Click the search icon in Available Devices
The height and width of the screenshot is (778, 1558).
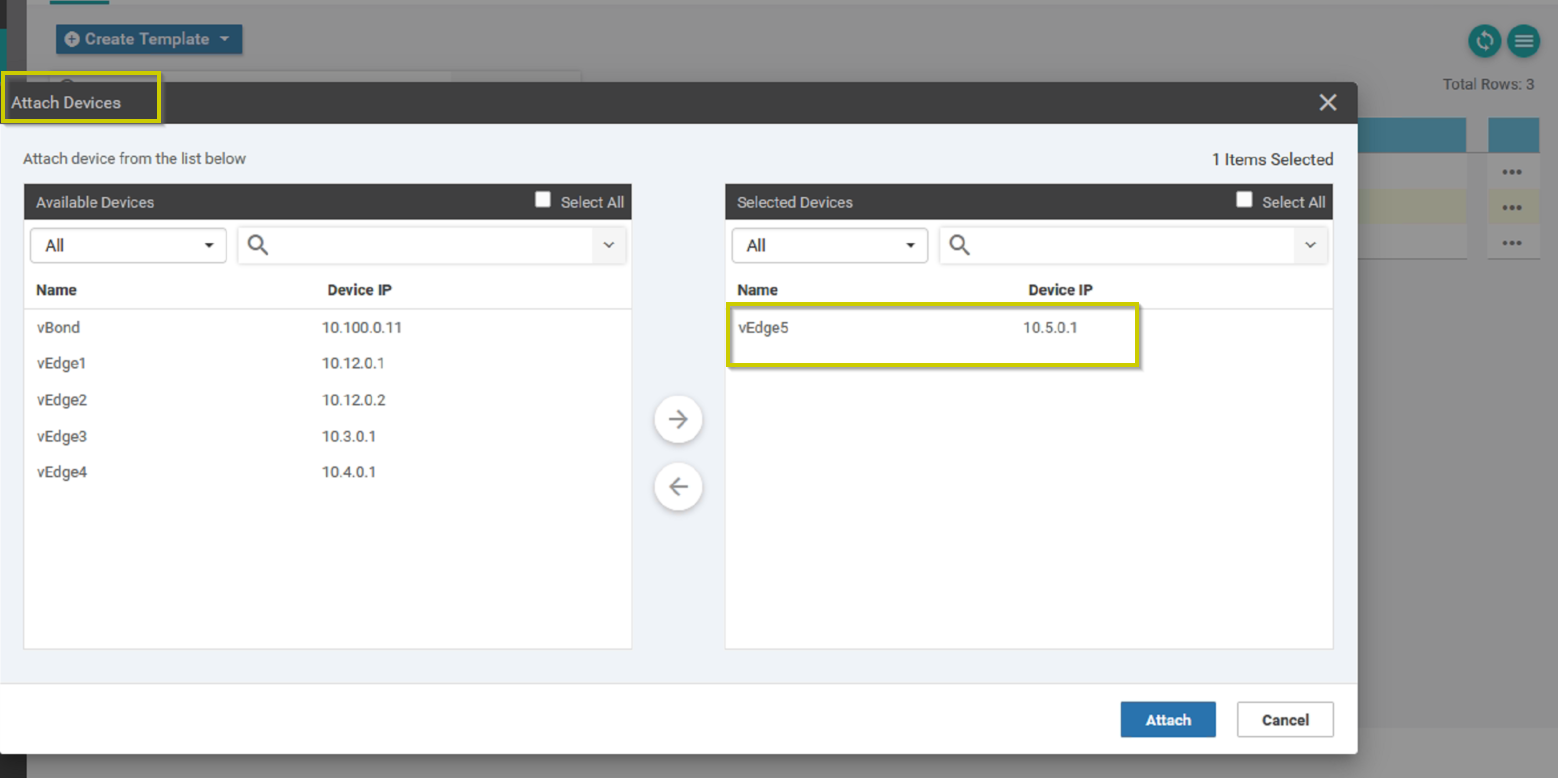tap(258, 245)
